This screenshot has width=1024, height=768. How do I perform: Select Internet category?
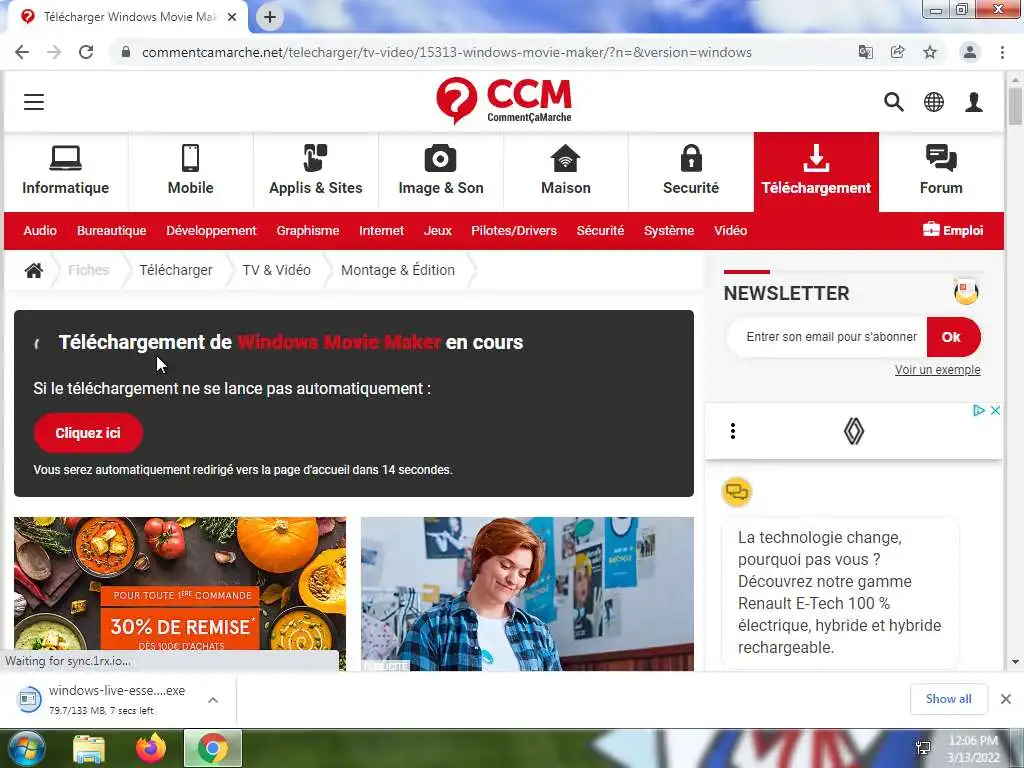(381, 231)
